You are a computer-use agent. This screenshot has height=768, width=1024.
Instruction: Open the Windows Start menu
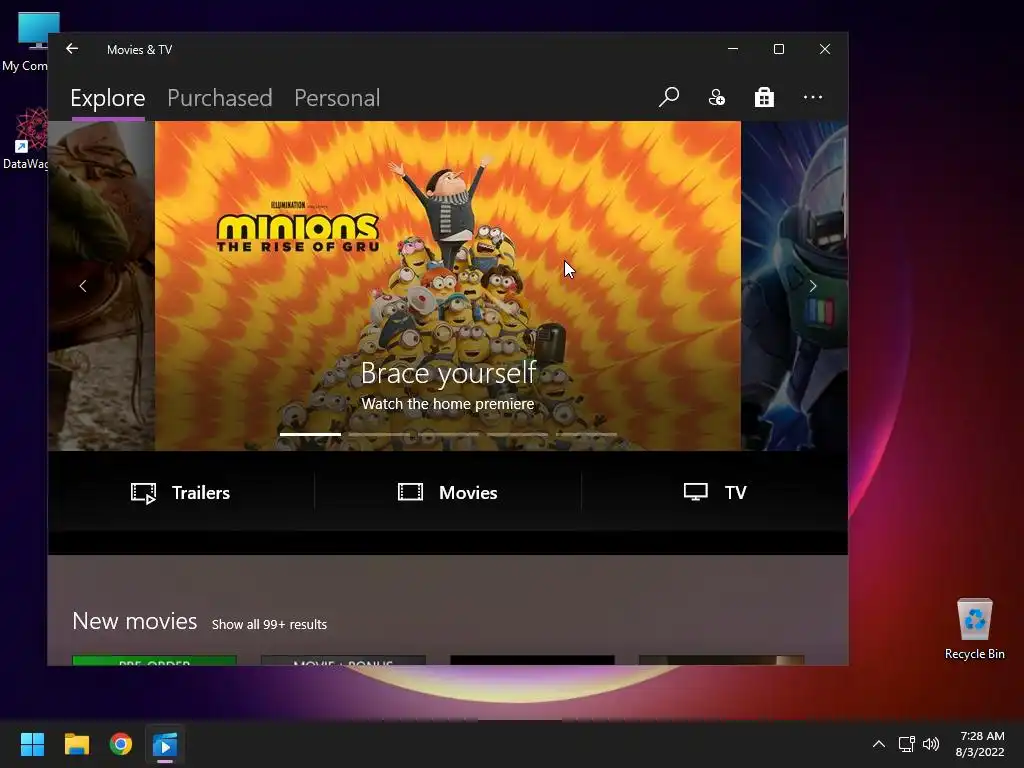pyautogui.click(x=32, y=744)
